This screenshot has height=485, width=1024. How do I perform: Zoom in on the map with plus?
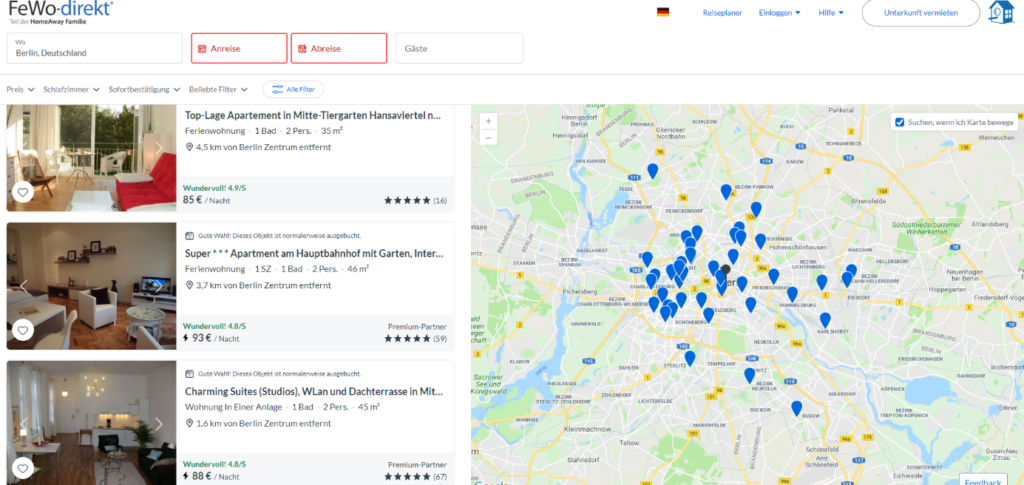[488, 121]
